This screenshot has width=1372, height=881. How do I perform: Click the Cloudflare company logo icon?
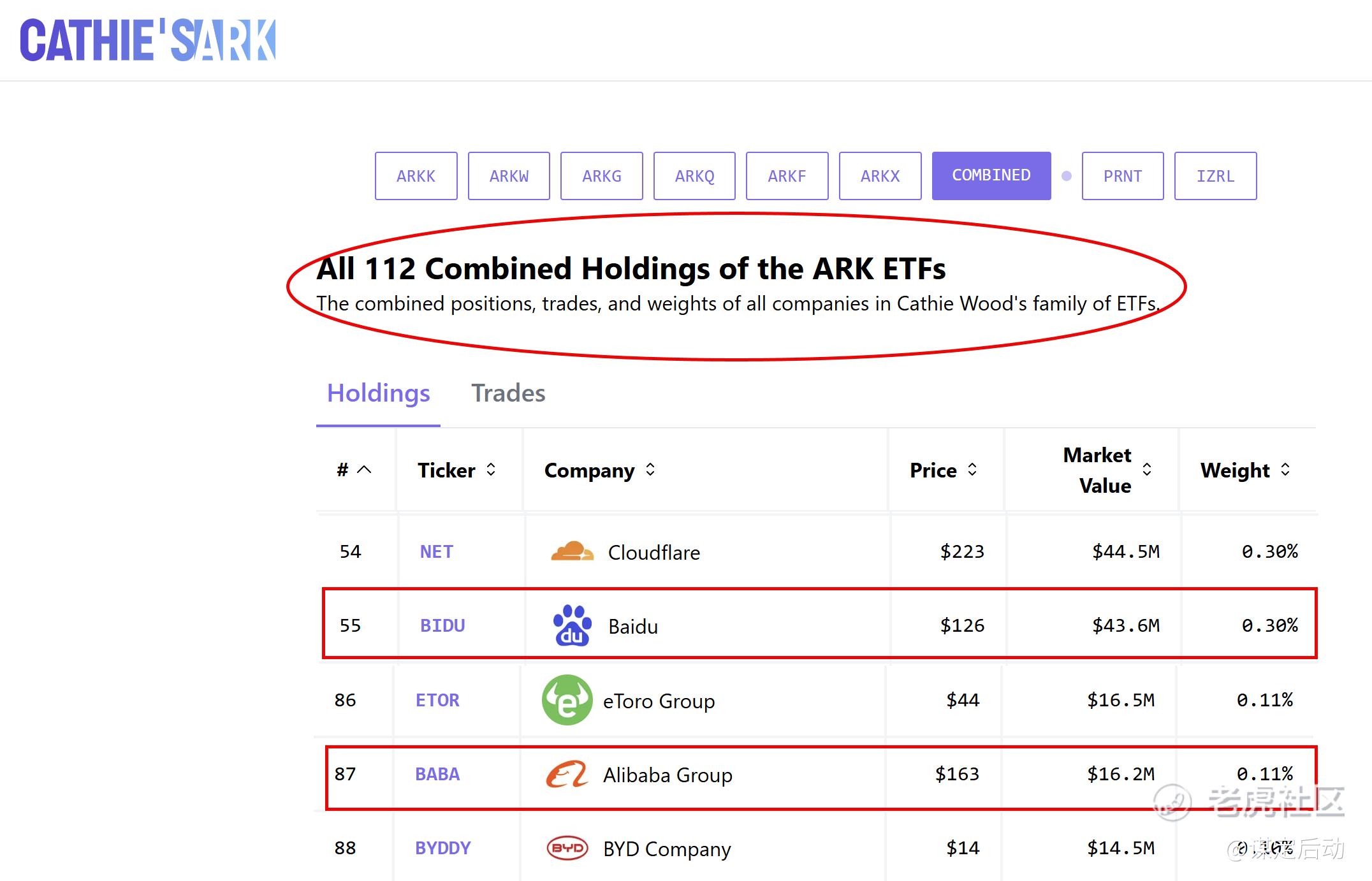tap(572, 551)
